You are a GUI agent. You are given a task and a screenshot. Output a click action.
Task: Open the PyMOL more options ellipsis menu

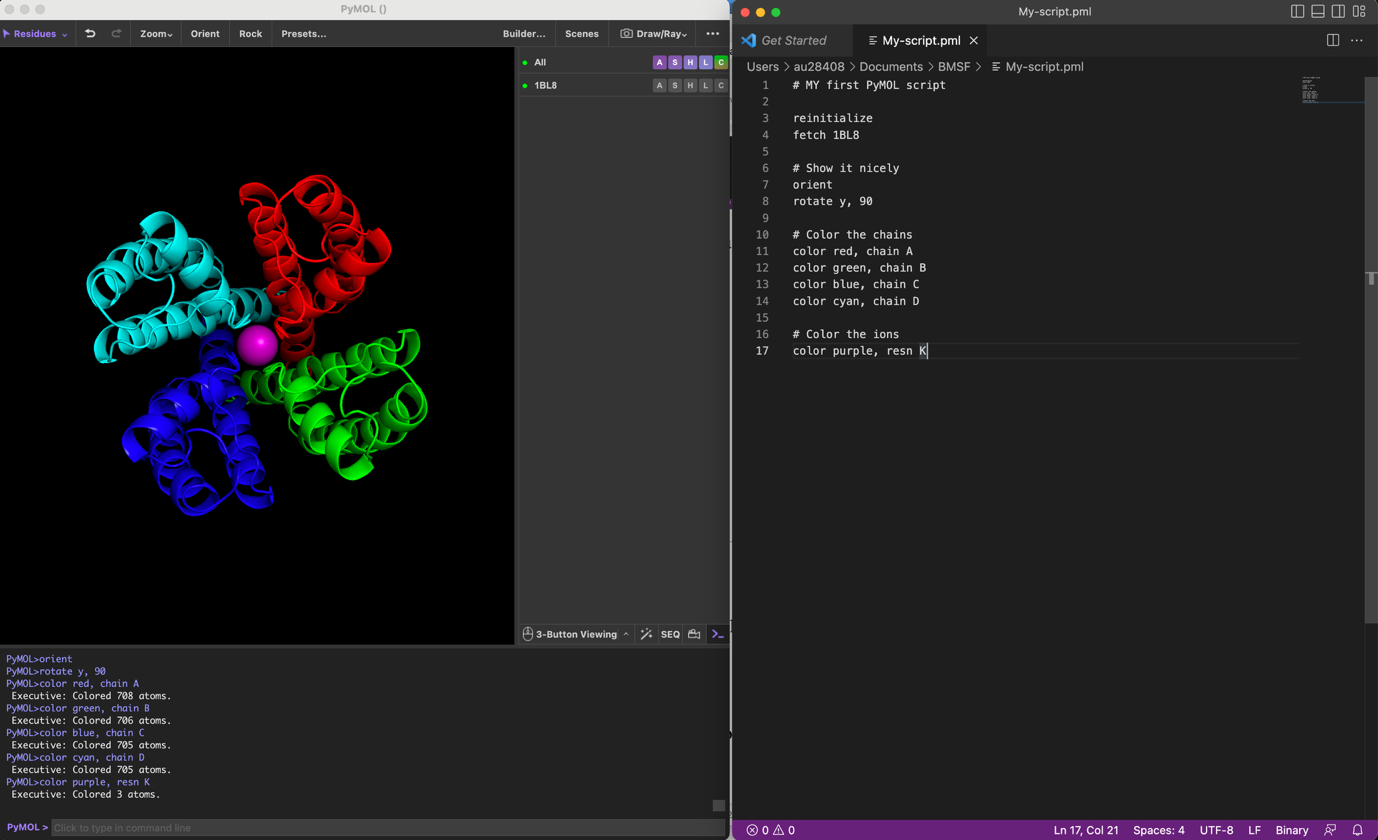(x=713, y=34)
